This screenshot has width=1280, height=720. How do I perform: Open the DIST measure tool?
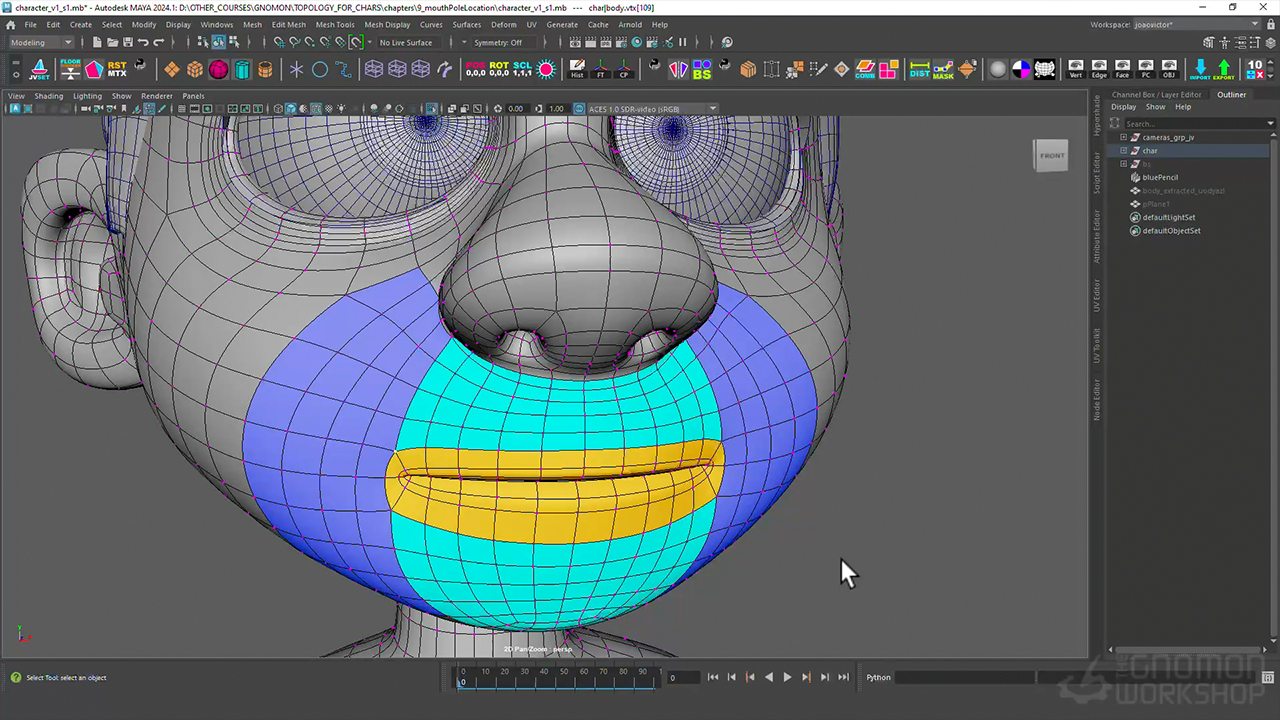pos(919,69)
